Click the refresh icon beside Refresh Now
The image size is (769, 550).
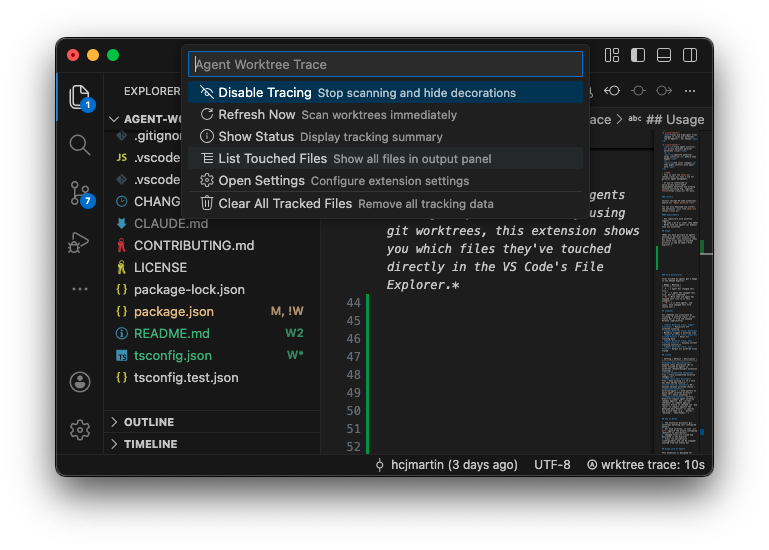click(x=206, y=114)
